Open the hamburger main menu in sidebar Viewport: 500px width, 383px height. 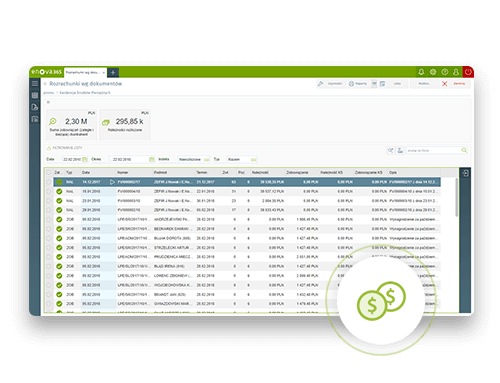(35, 83)
